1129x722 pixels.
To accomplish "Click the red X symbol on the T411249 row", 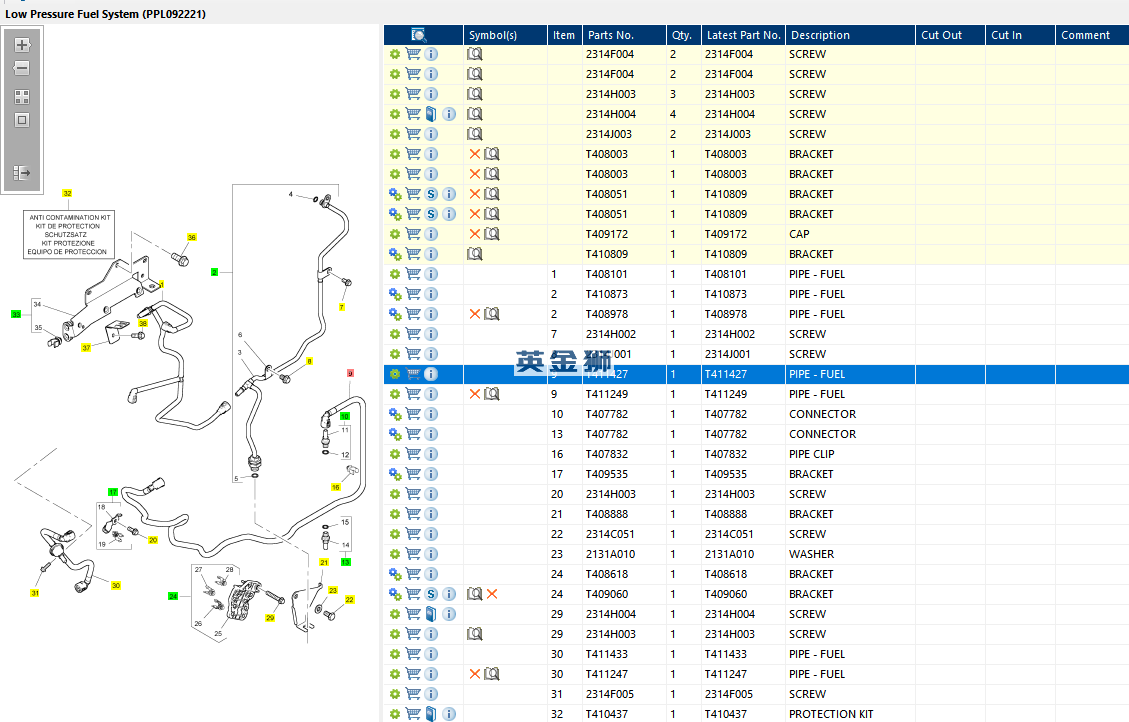I will pyautogui.click(x=474, y=394).
